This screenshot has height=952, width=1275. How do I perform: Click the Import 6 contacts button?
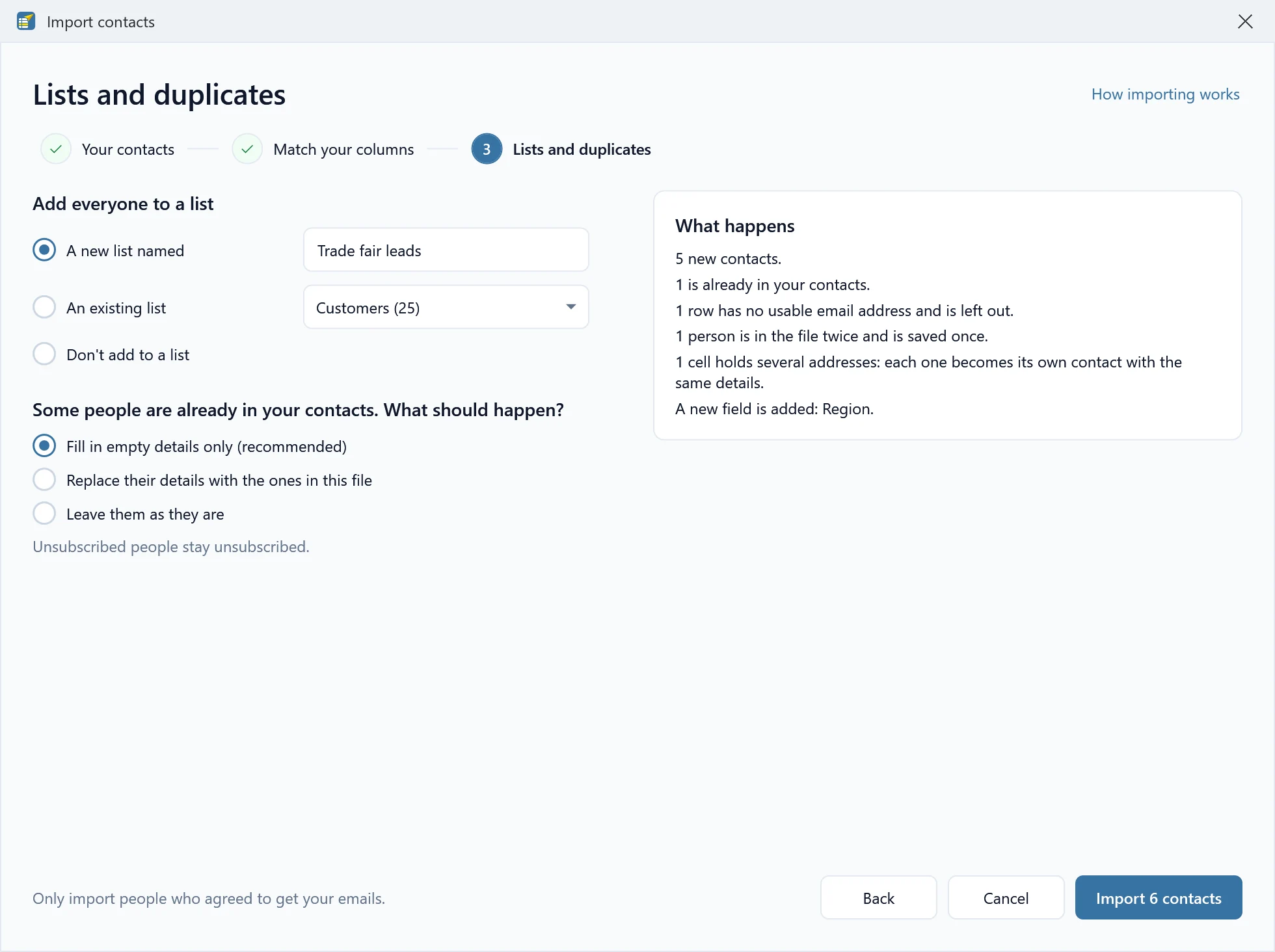click(1159, 897)
